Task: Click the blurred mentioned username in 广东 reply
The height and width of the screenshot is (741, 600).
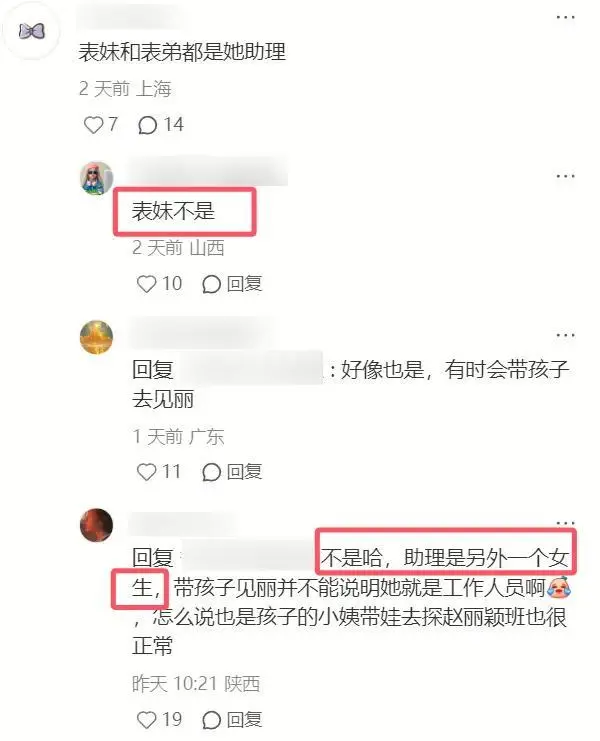Action: click(251, 369)
